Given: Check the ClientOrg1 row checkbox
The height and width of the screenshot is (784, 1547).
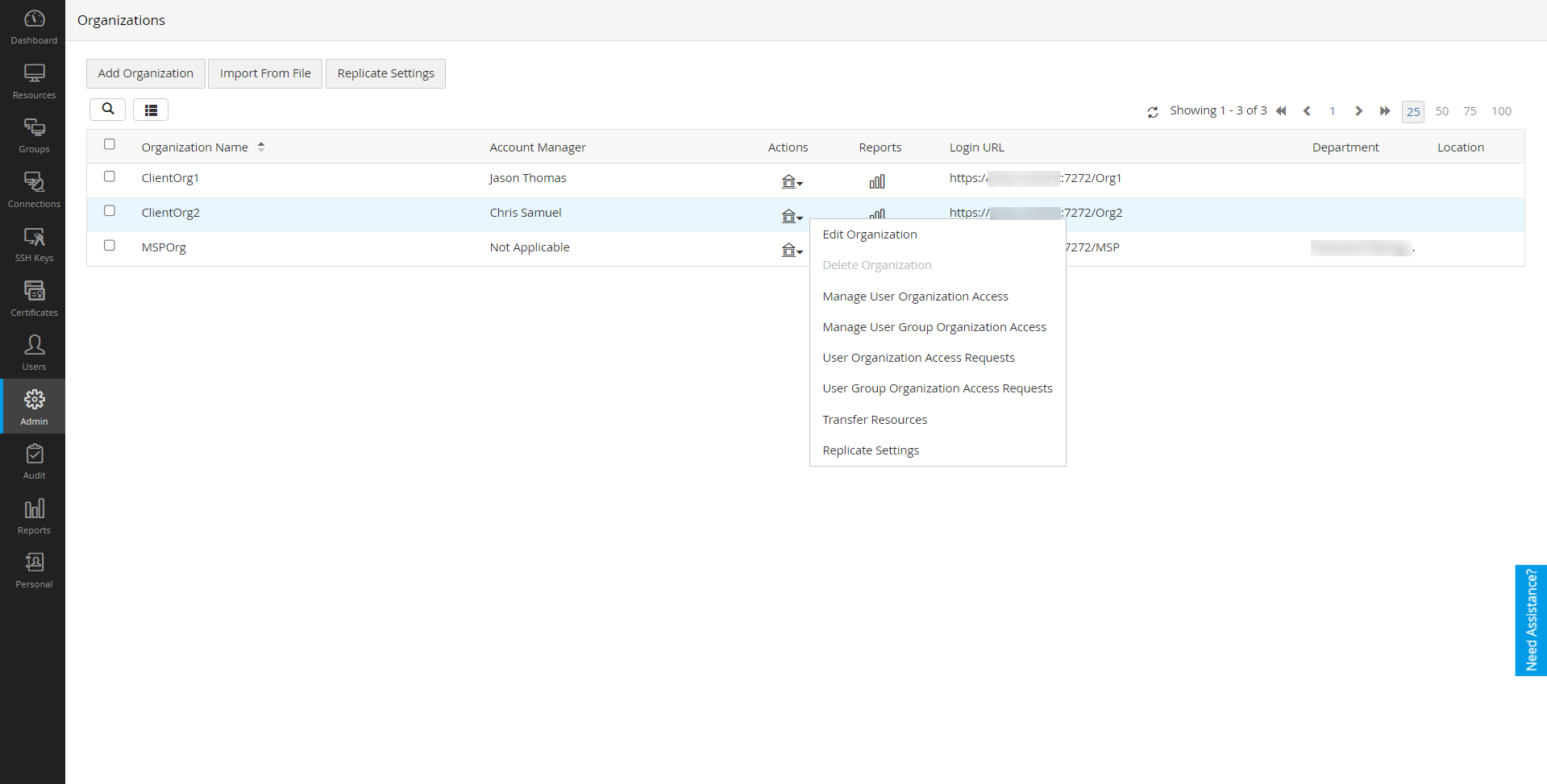Looking at the screenshot, I should click(x=110, y=176).
